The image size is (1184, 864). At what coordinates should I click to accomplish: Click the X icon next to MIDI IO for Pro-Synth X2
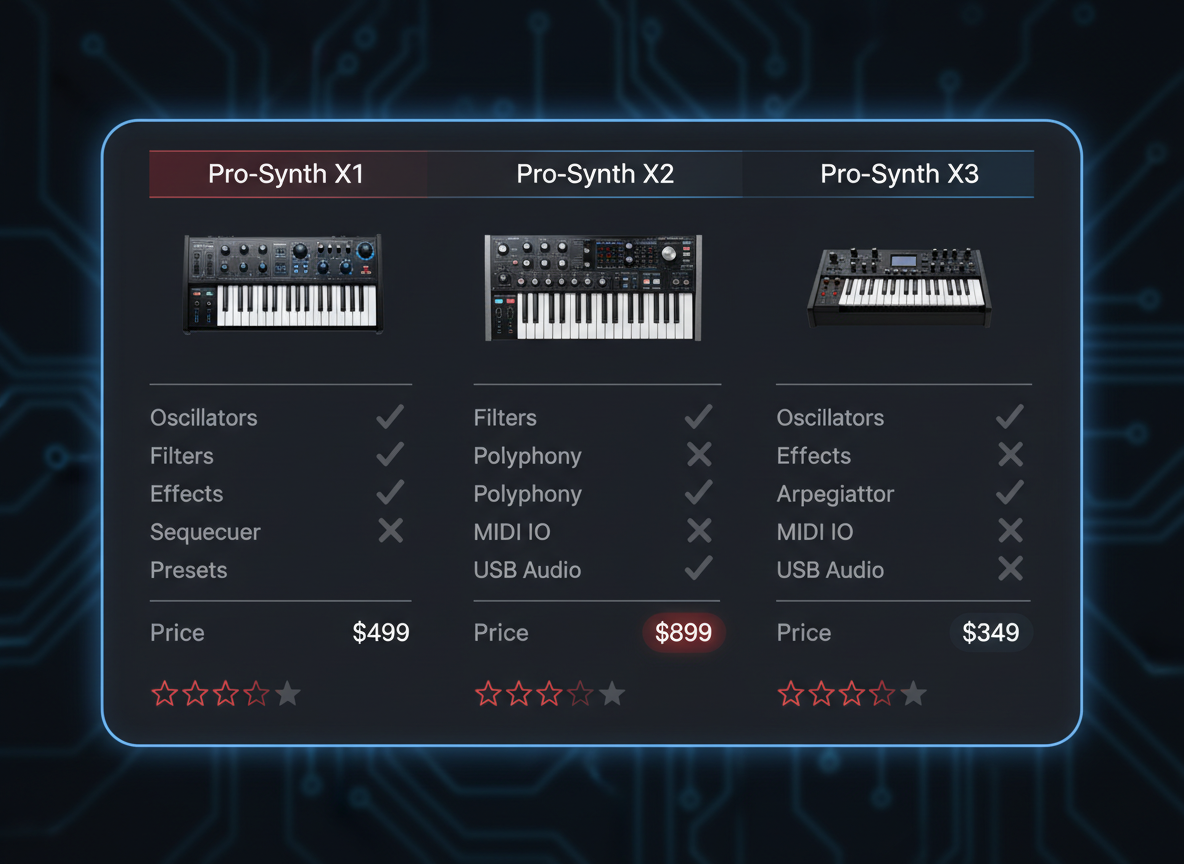click(x=698, y=531)
